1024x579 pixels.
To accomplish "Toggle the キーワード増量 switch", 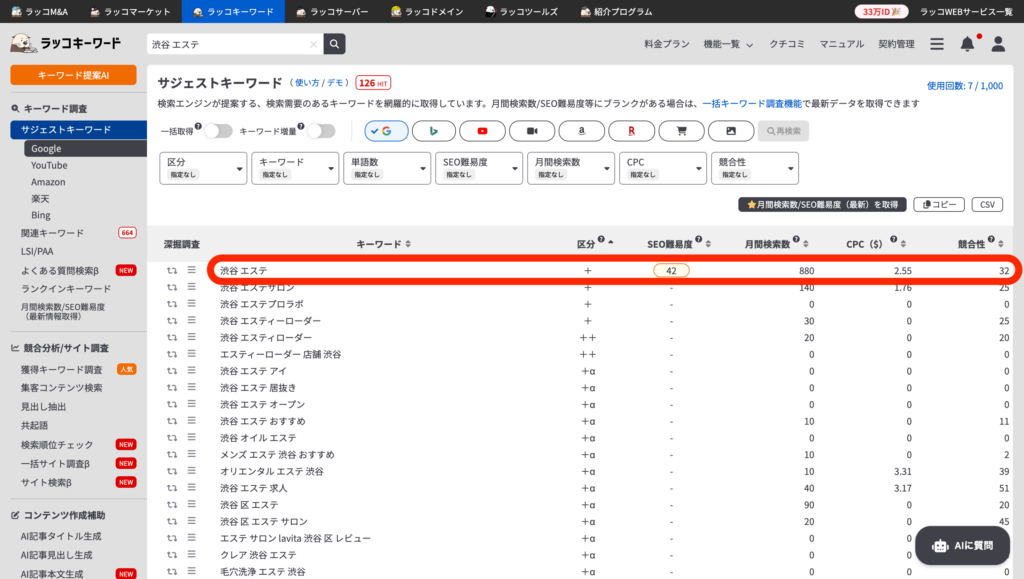I will click(320, 131).
